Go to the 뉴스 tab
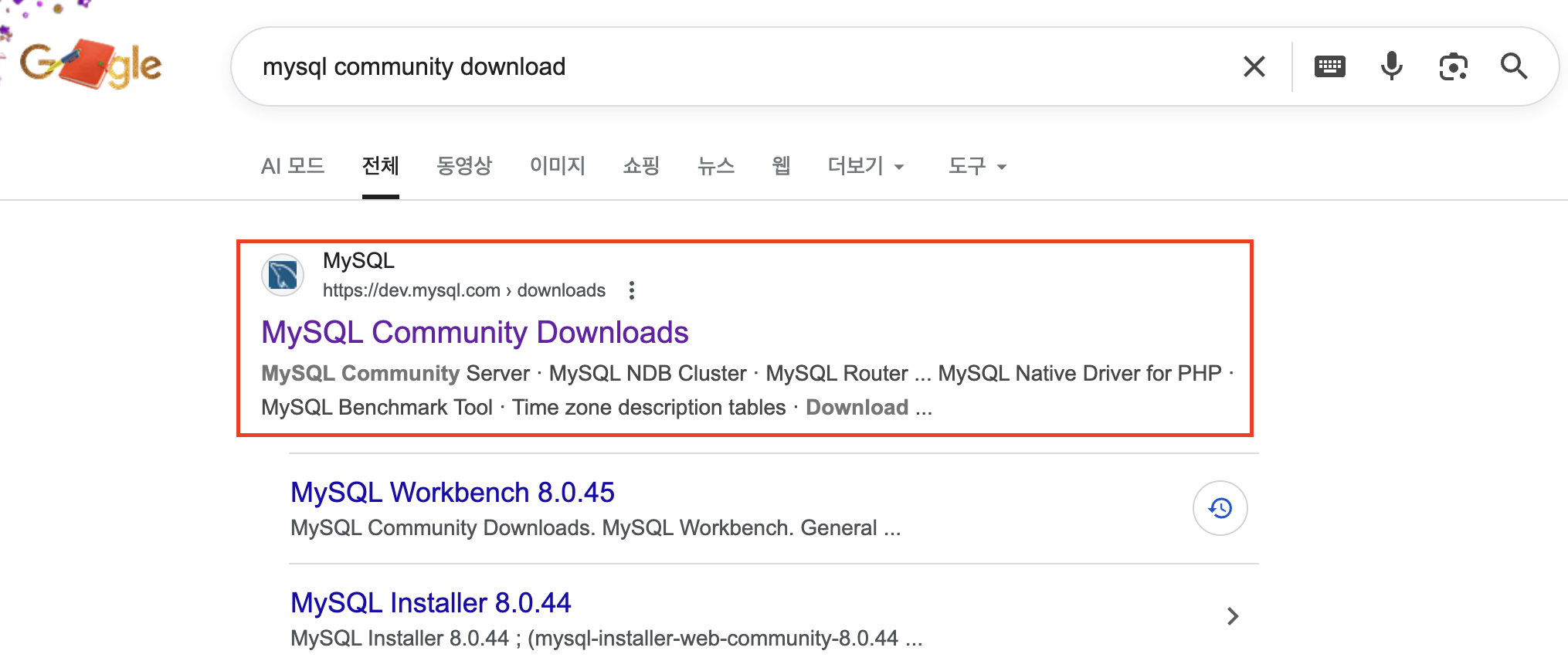This screenshot has height=661, width=1568. [x=716, y=166]
